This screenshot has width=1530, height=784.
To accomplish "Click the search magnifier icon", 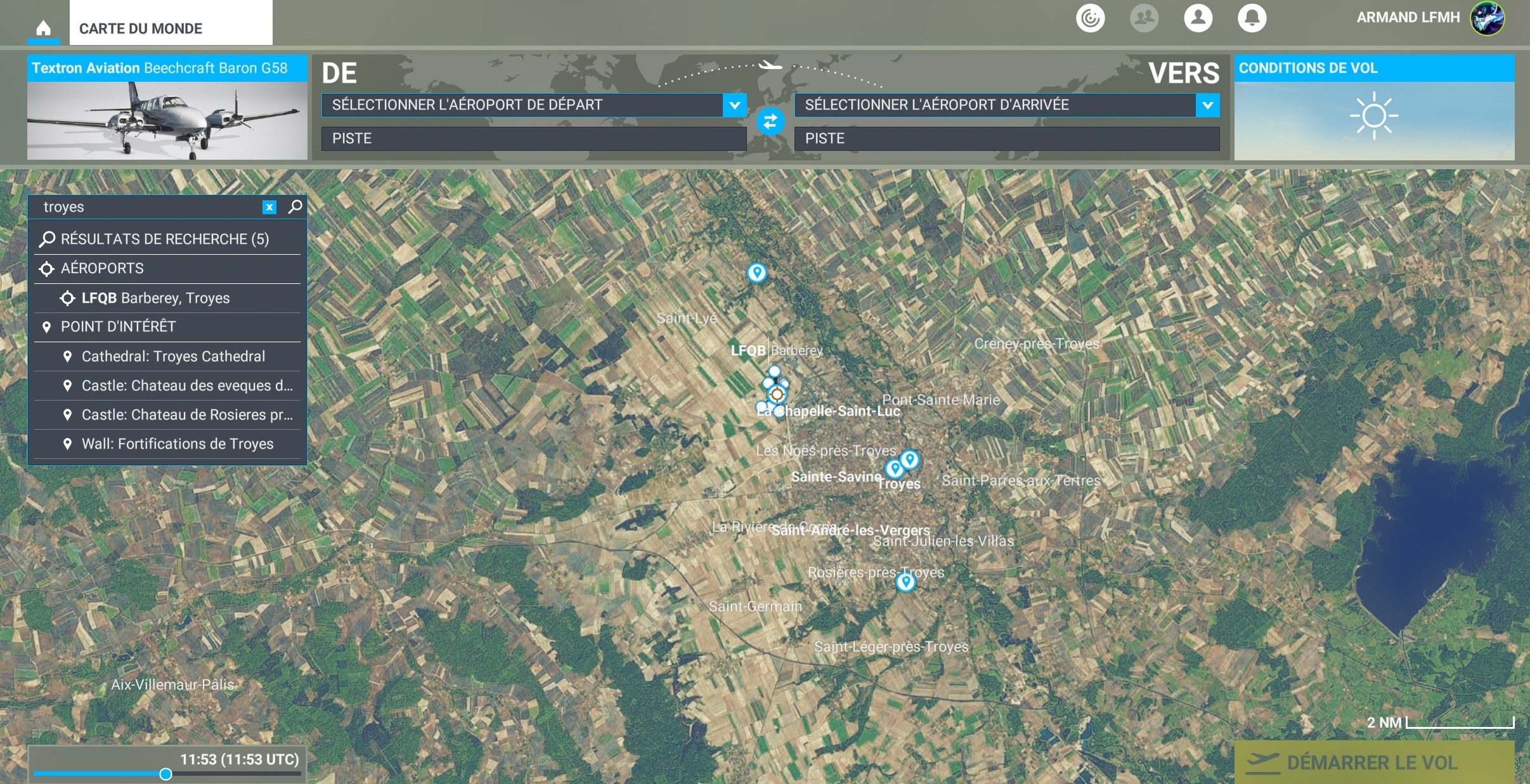I will [x=295, y=207].
